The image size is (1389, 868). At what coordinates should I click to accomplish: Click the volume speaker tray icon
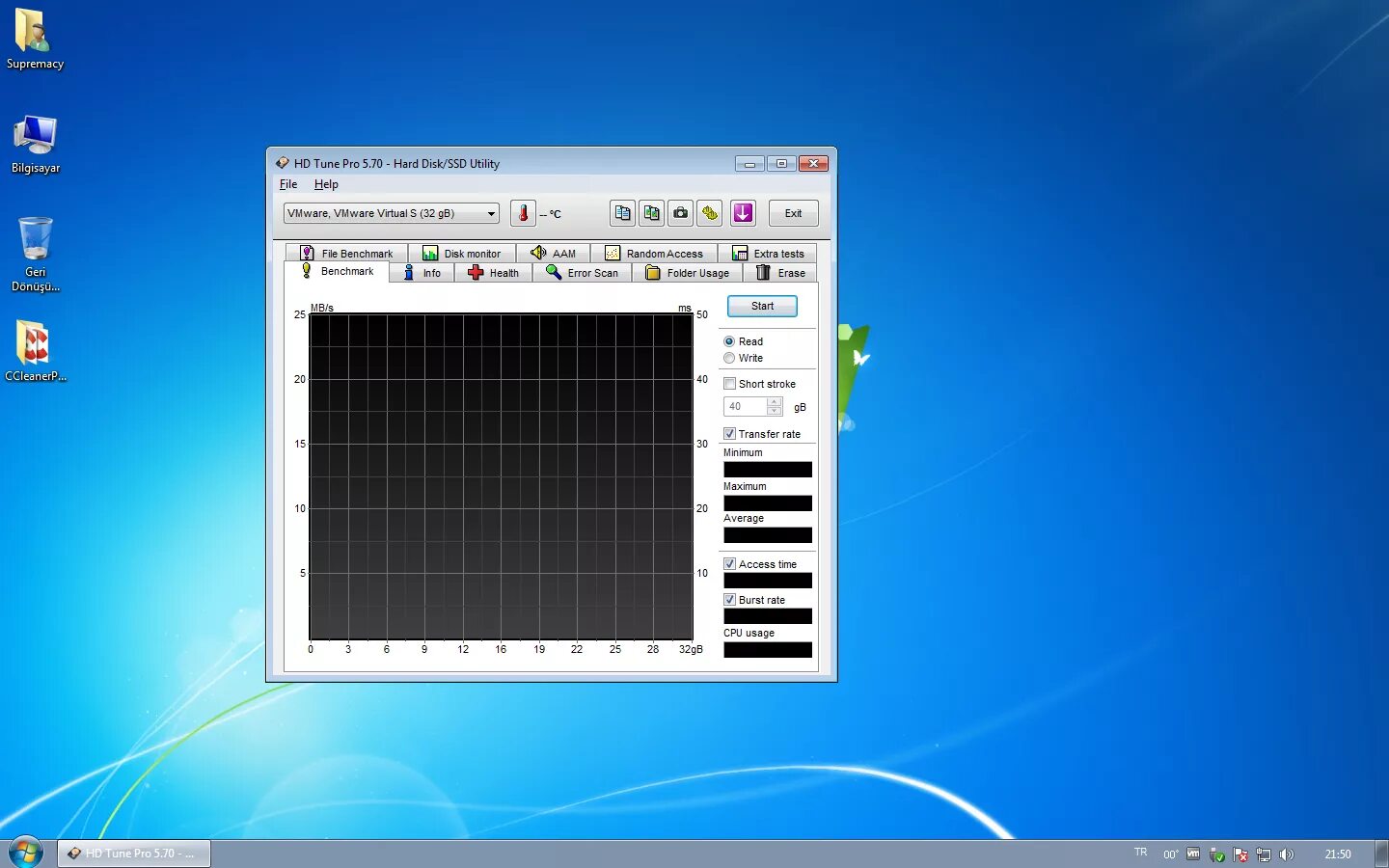point(1287,854)
